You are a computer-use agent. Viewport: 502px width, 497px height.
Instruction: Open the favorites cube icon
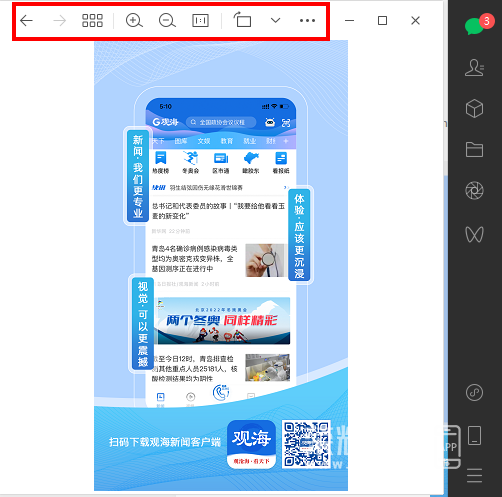tap(474, 108)
